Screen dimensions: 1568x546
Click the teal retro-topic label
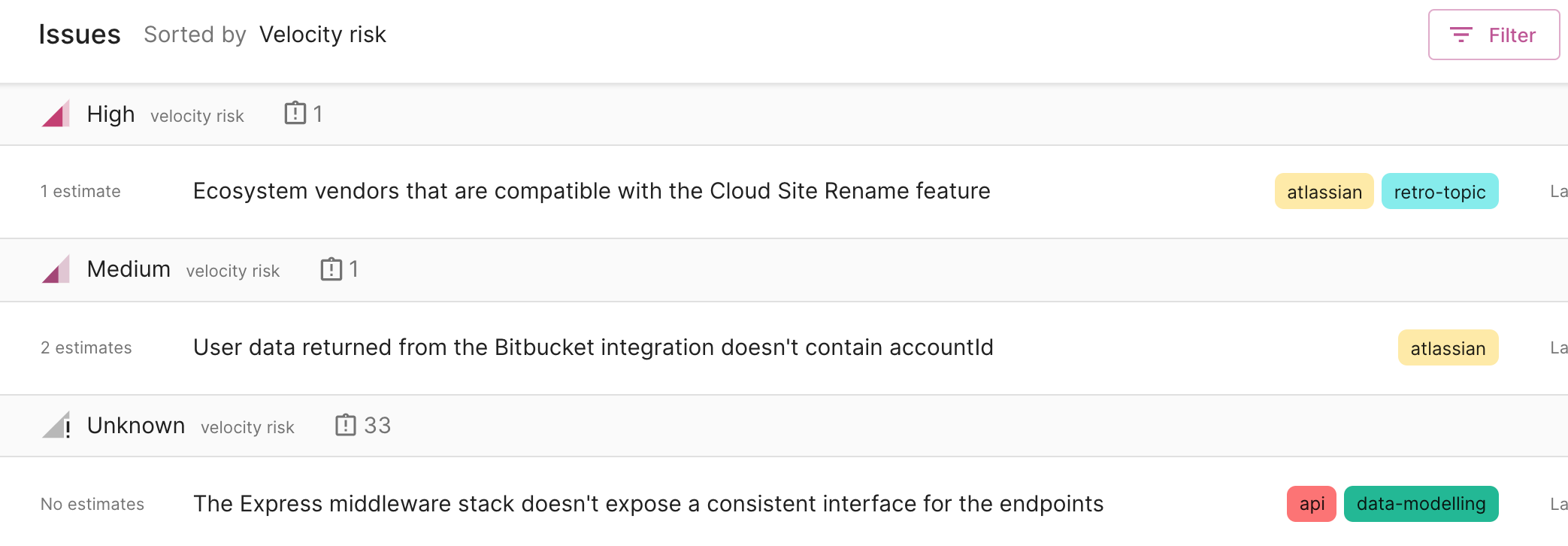[x=1439, y=192]
